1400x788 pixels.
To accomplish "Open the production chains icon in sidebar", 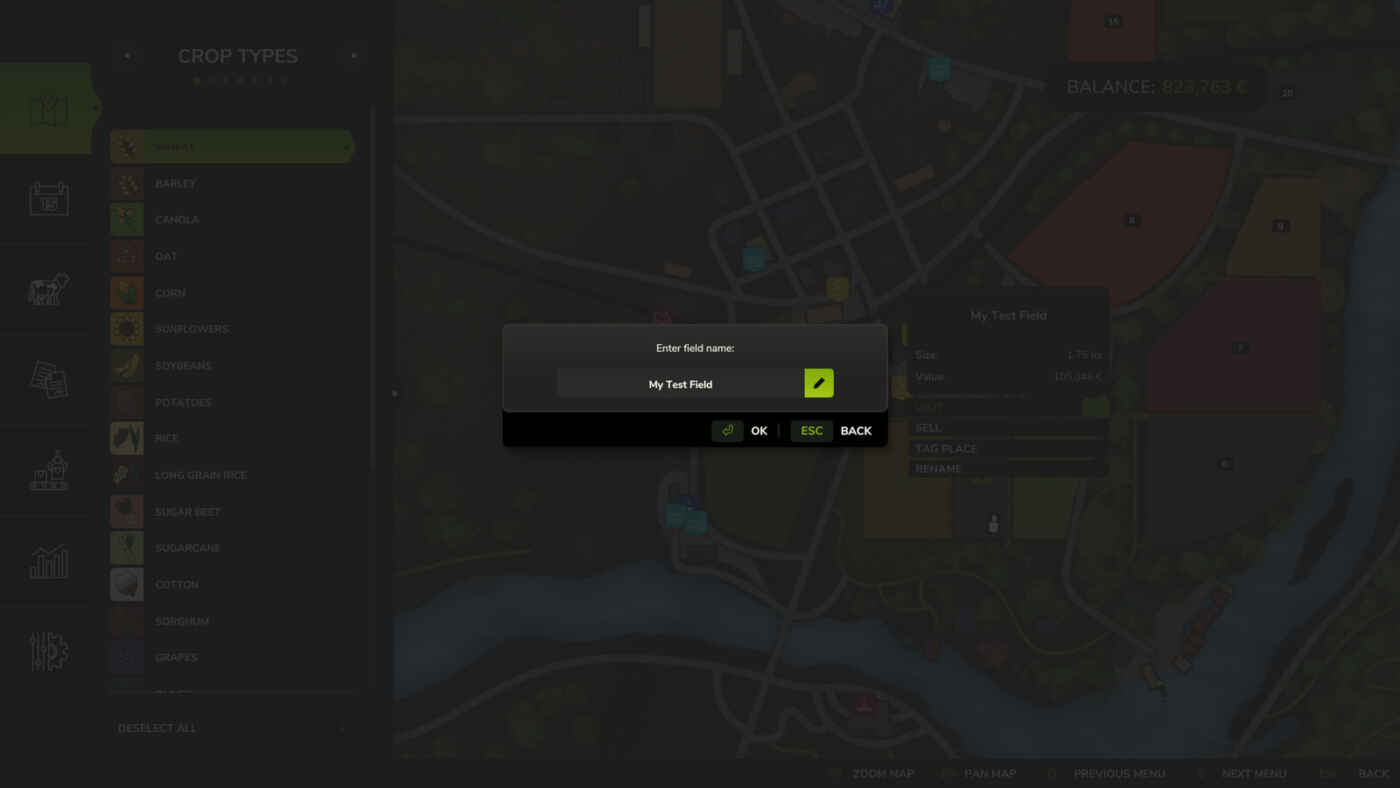I will click(48, 471).
